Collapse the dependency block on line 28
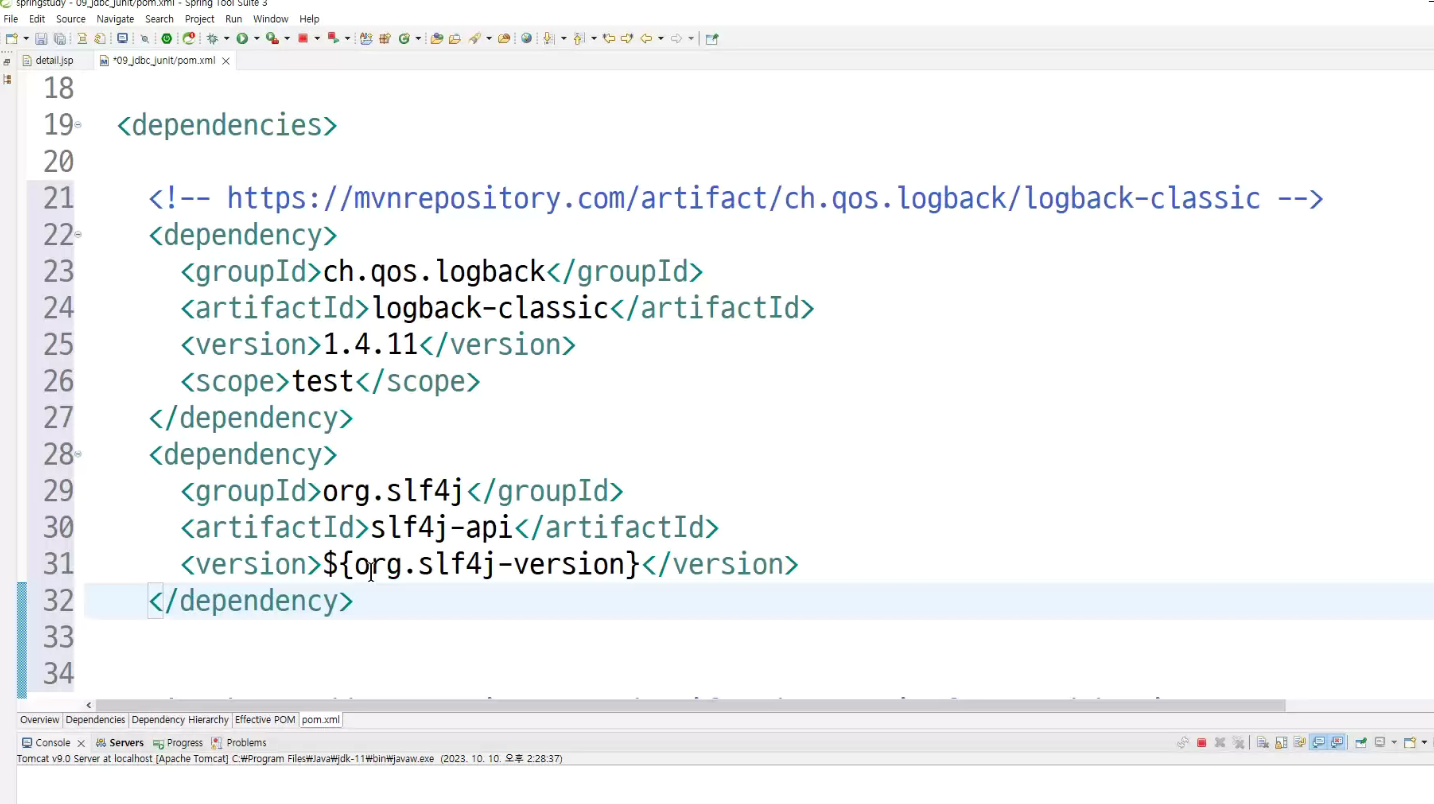Image resolution: width=1434 pixels, height=804 pixels. click(78, 454)
